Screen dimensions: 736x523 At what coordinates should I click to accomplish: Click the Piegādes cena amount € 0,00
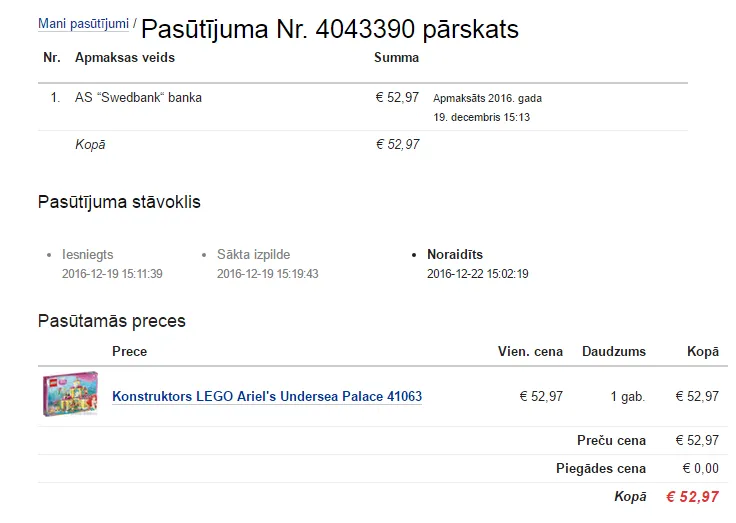[700, 469]
